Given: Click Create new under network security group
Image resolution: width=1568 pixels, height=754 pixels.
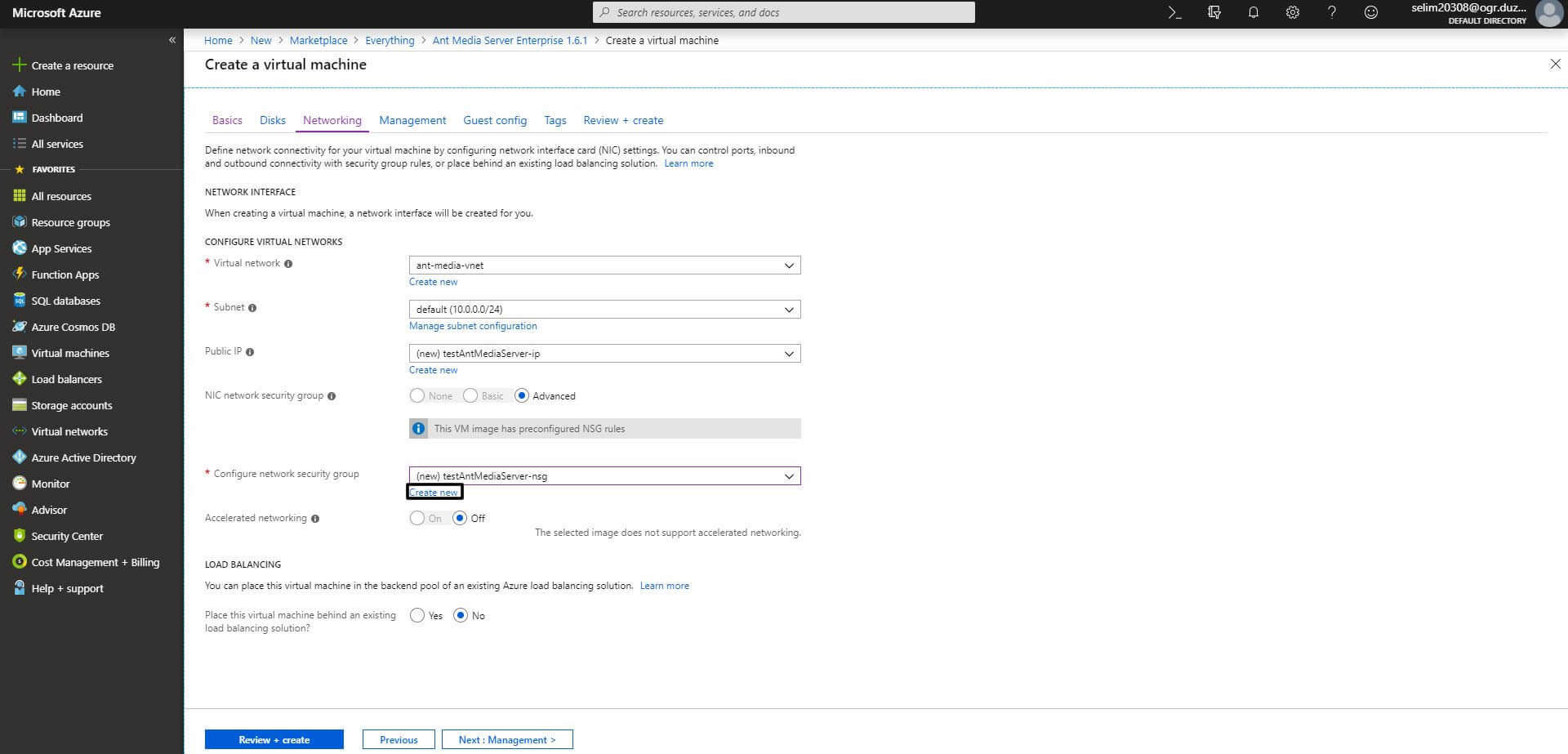Looking at the screenshot, I should point(434,493).
